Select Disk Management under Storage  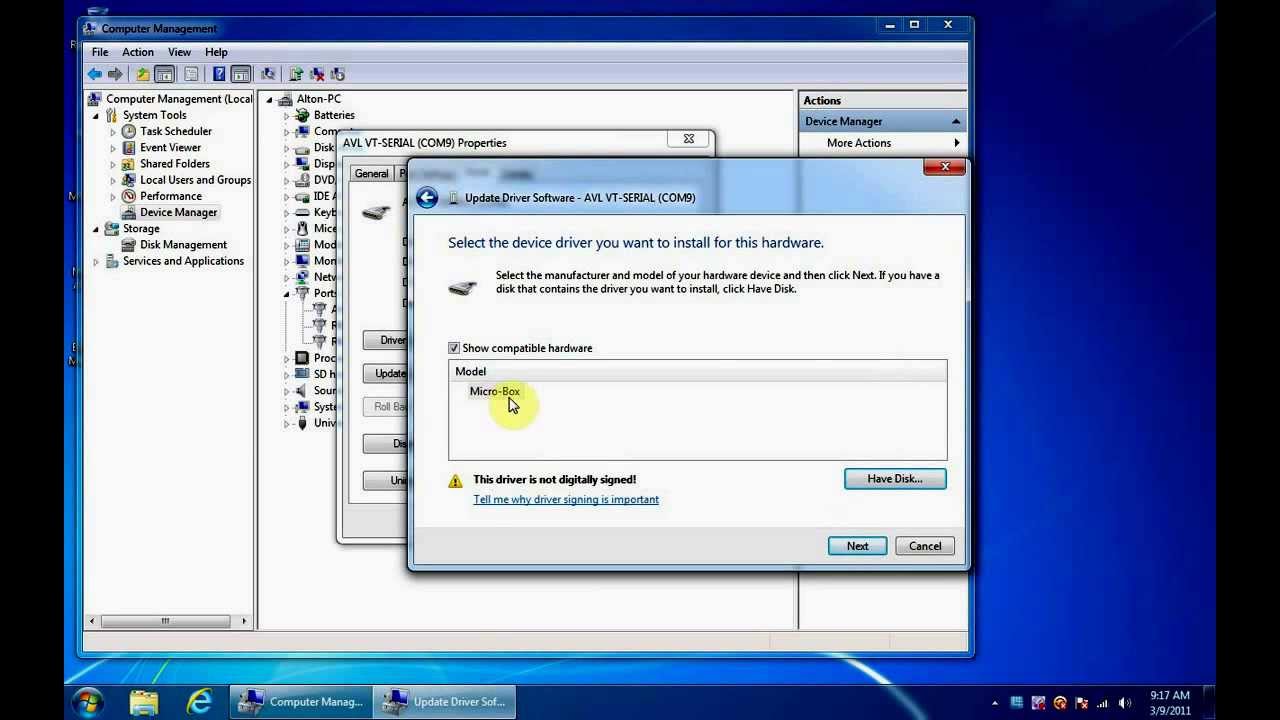coord(183,245)
